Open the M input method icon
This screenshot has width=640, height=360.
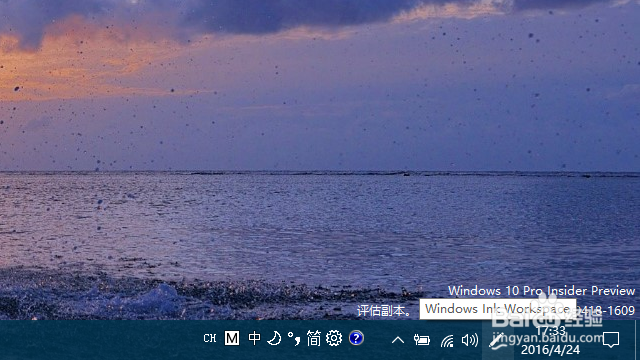tap(232, 338)
